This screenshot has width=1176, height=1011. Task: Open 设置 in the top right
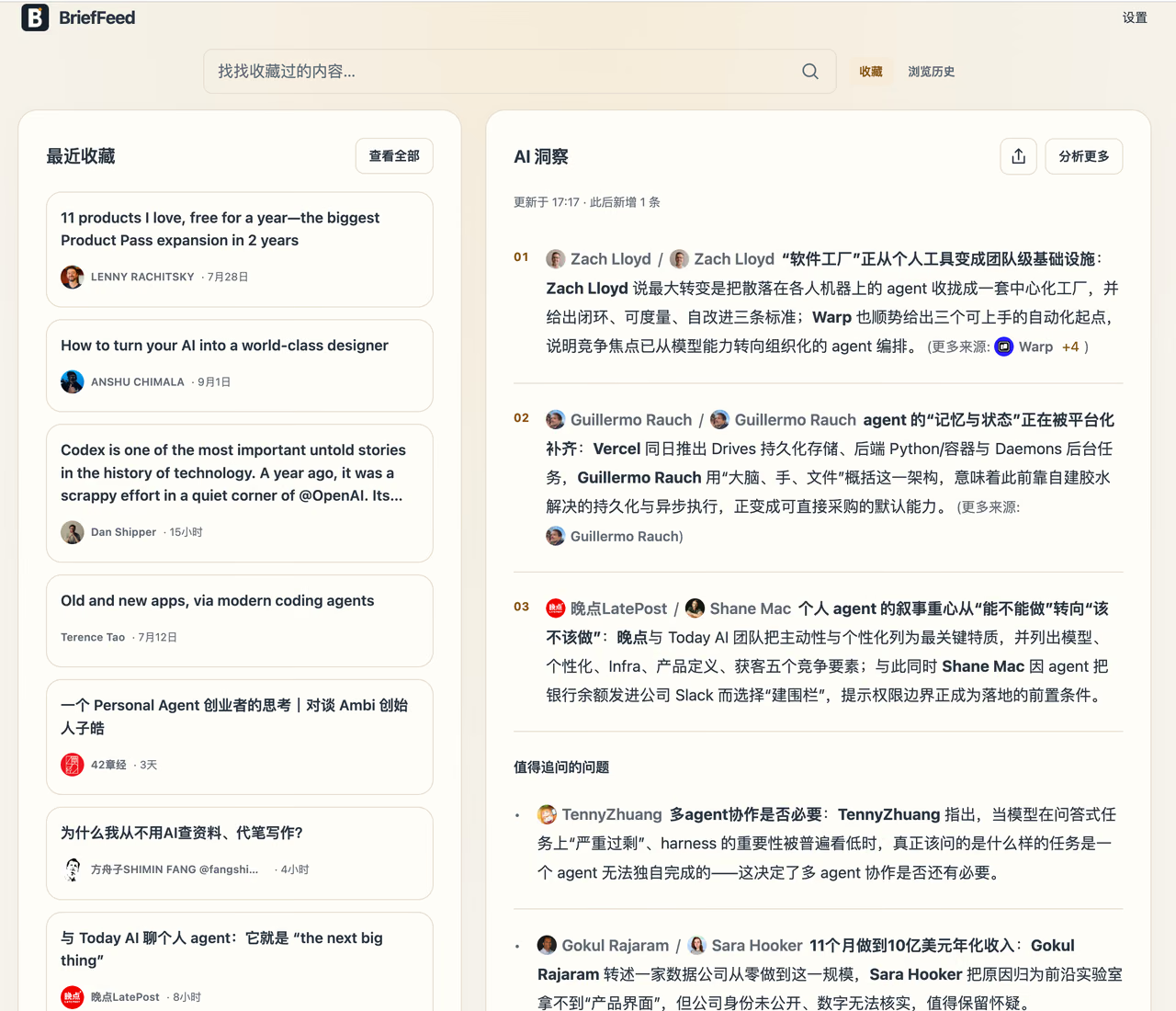tap(1135, 17)
